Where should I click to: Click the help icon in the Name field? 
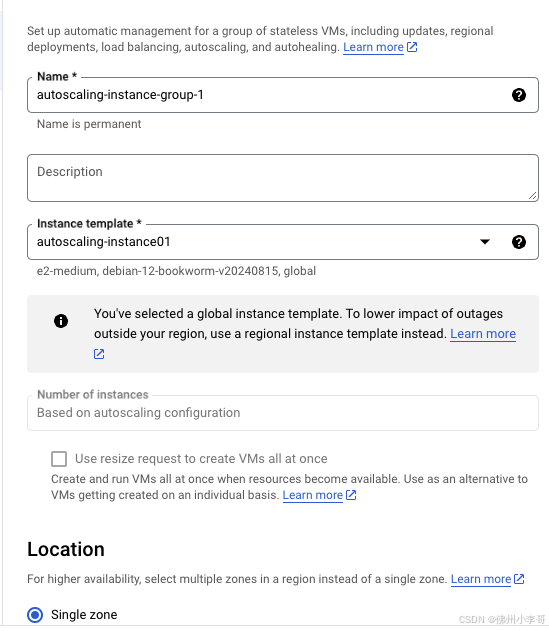[518, 95]
